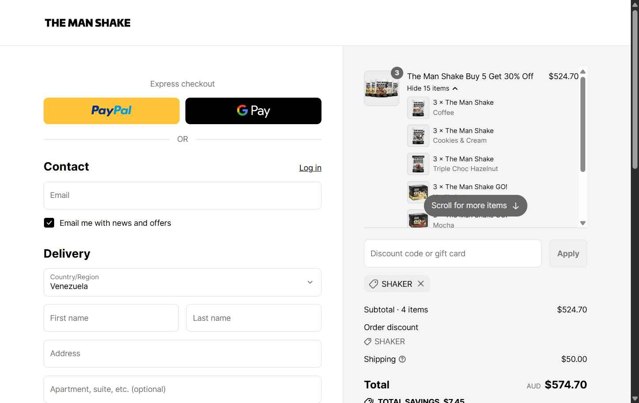Viewport: 639px width, 403px height.
Task: Click The Man Shake logo
Action: point(88,23)
